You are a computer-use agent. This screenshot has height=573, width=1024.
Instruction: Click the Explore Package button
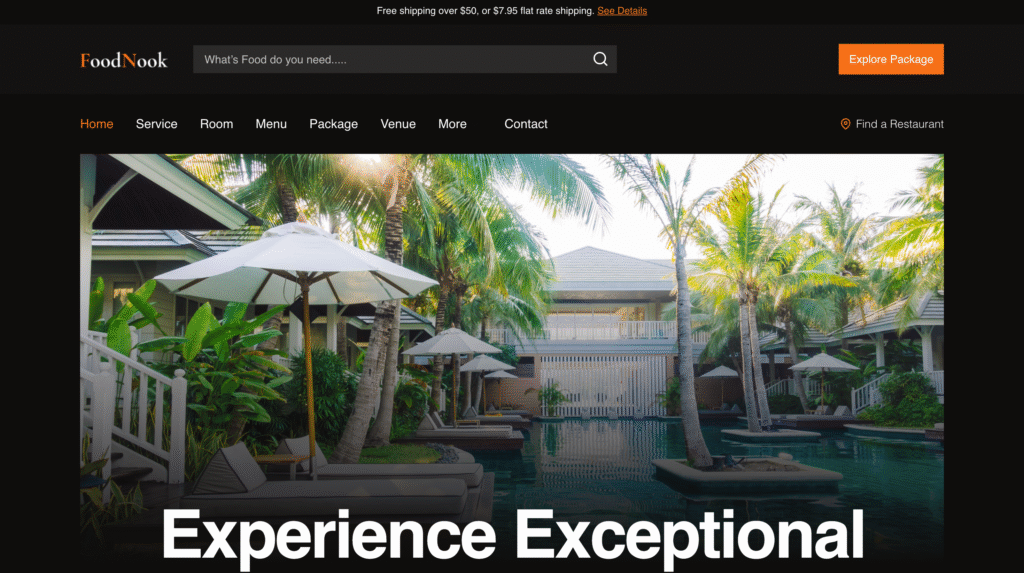coord(891,59)
